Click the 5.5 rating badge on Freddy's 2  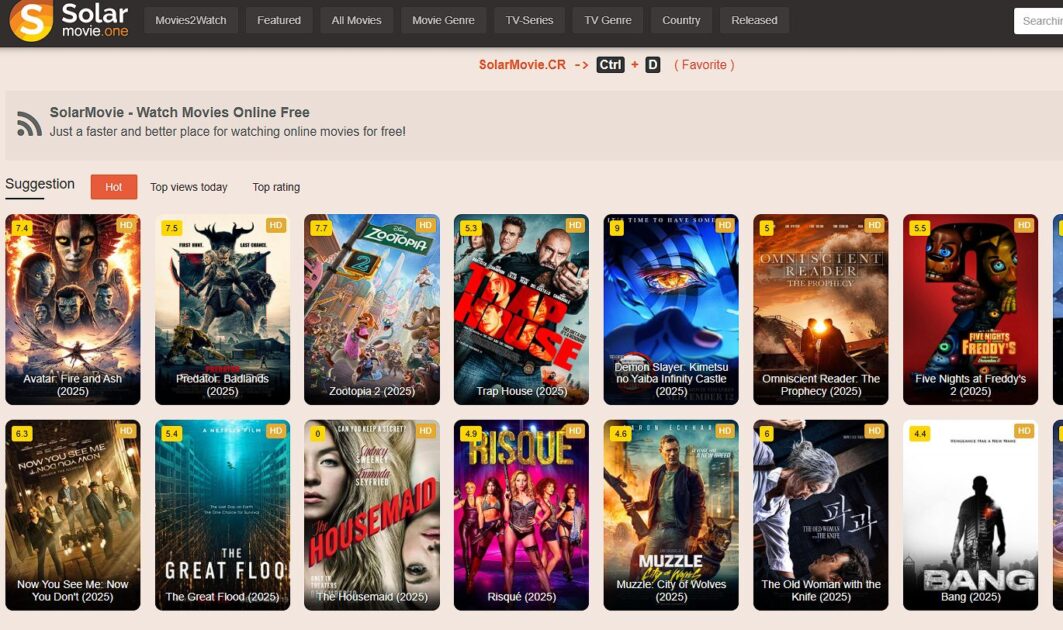(x=919, y=228)
